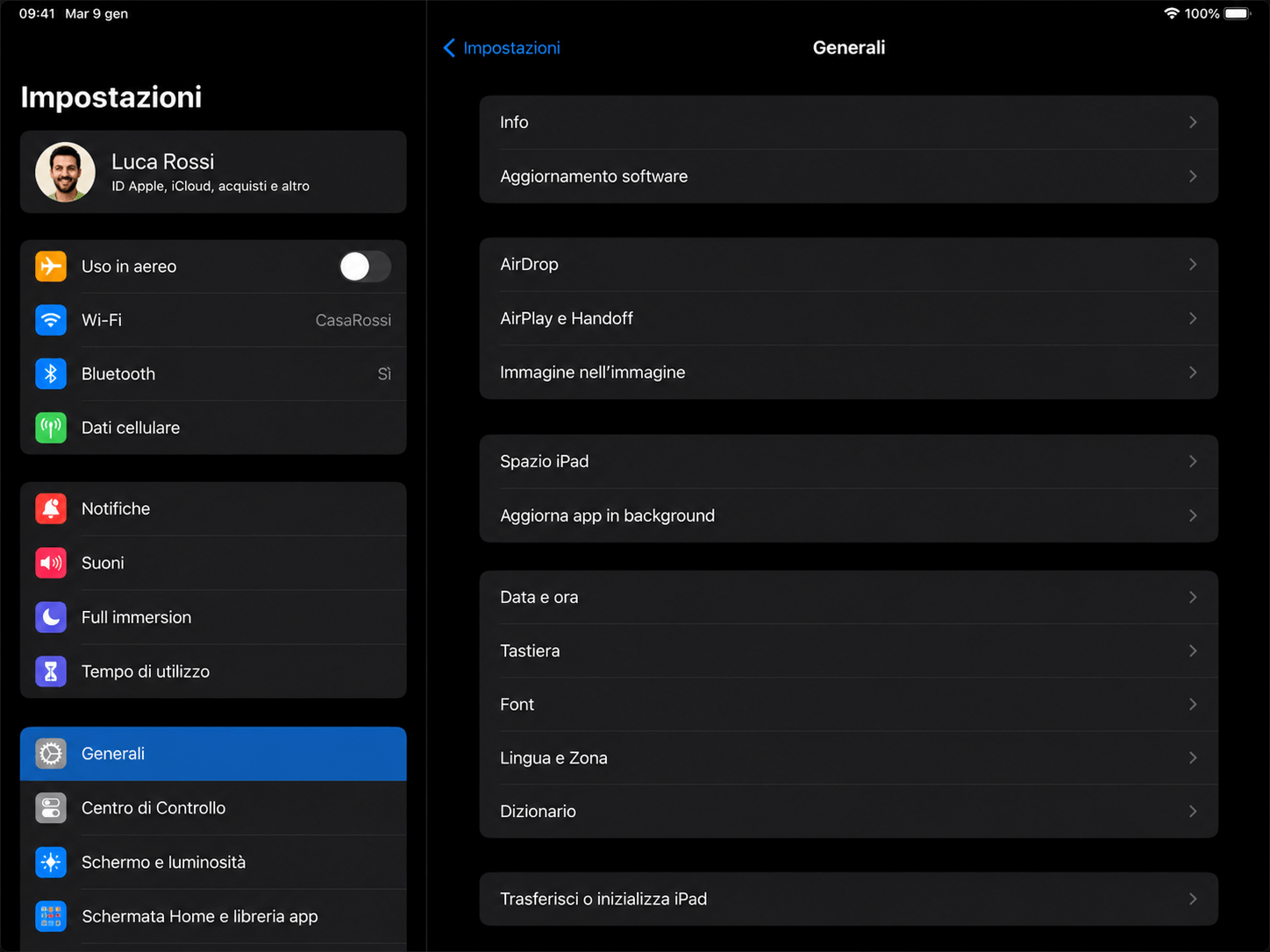Open Schermo e luminosità settings
The width and height of the screenshot is (1270, 952).
point(213,863)
